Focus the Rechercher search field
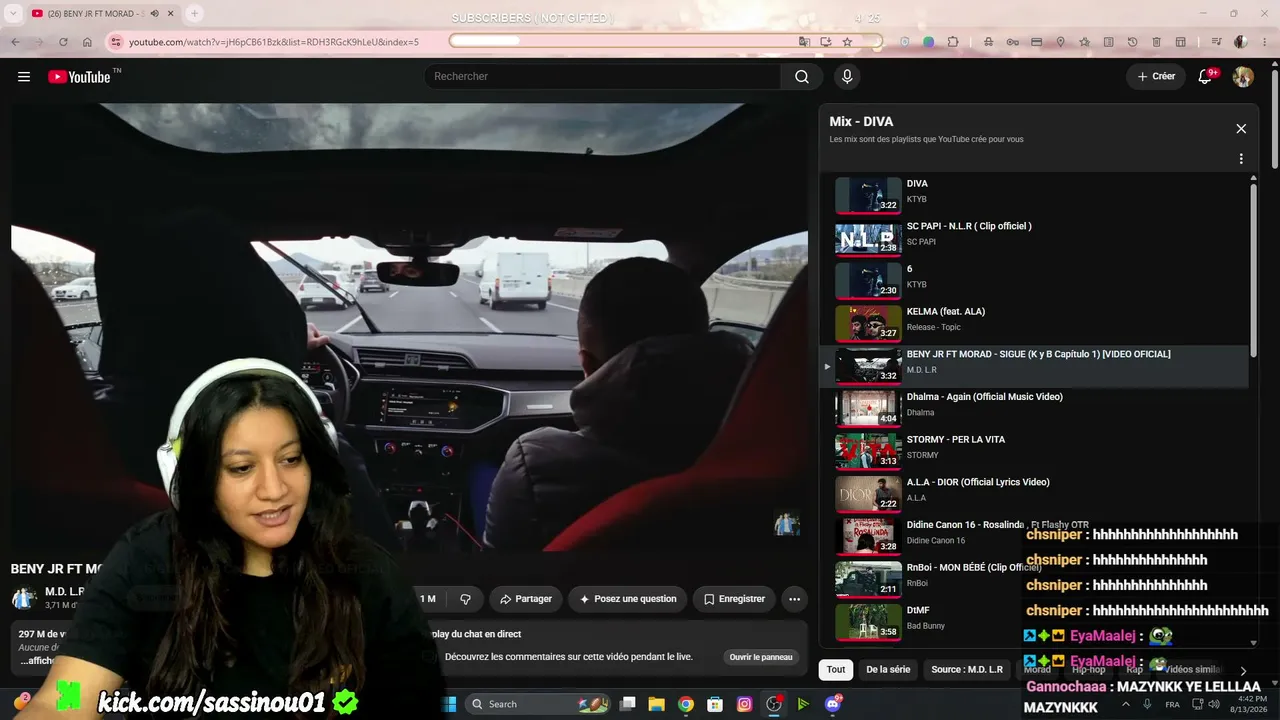 pos(602,77)
